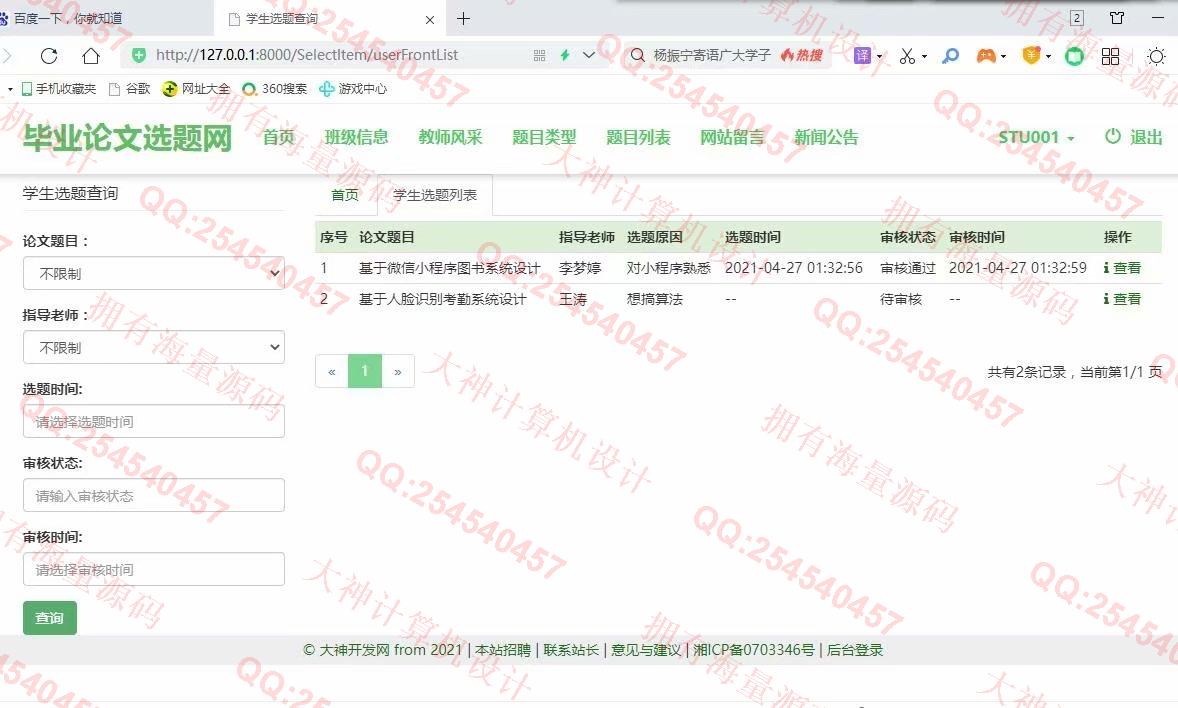Click the green circular extension icon

coord(1074,56)
